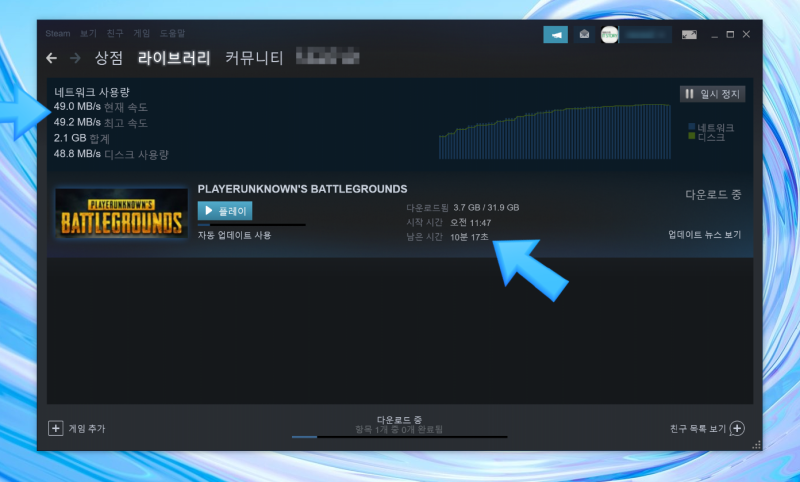Viewport: 800px width, 482px height.
Task: Click 게임 추가 label
Action: [87, 428]
